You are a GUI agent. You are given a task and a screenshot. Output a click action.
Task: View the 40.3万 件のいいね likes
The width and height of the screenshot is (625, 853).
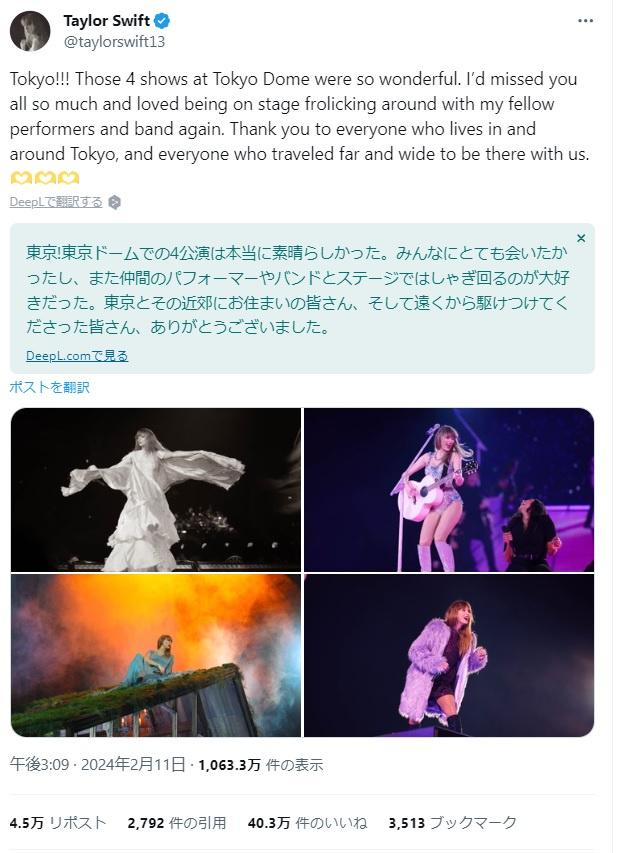(307, 823)
